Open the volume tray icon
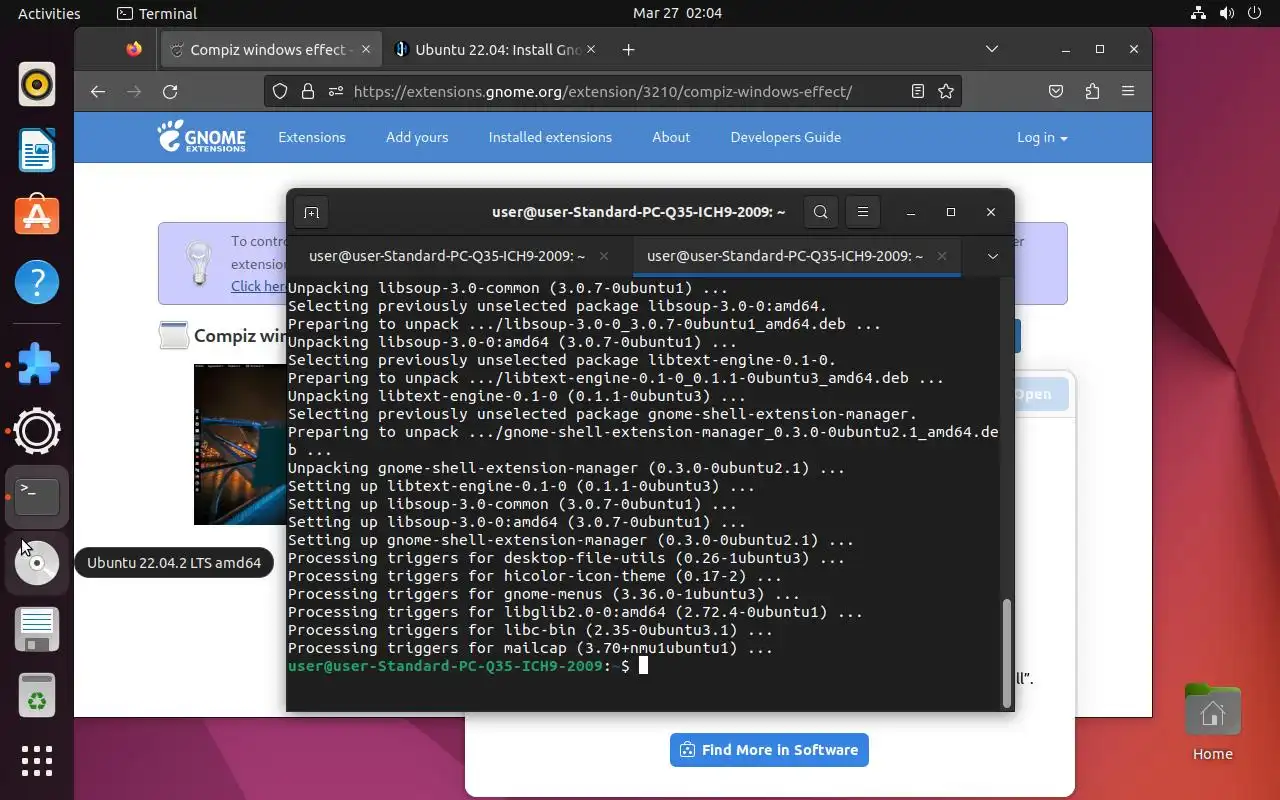 point(1227,13)
